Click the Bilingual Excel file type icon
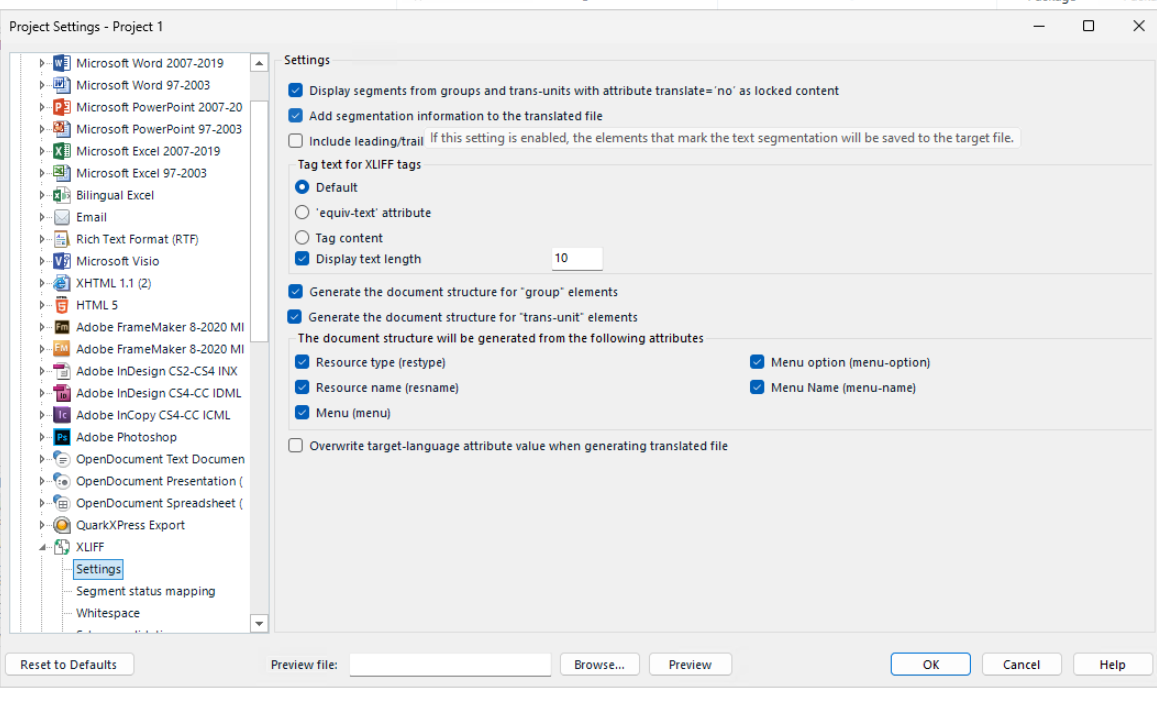 61,195
